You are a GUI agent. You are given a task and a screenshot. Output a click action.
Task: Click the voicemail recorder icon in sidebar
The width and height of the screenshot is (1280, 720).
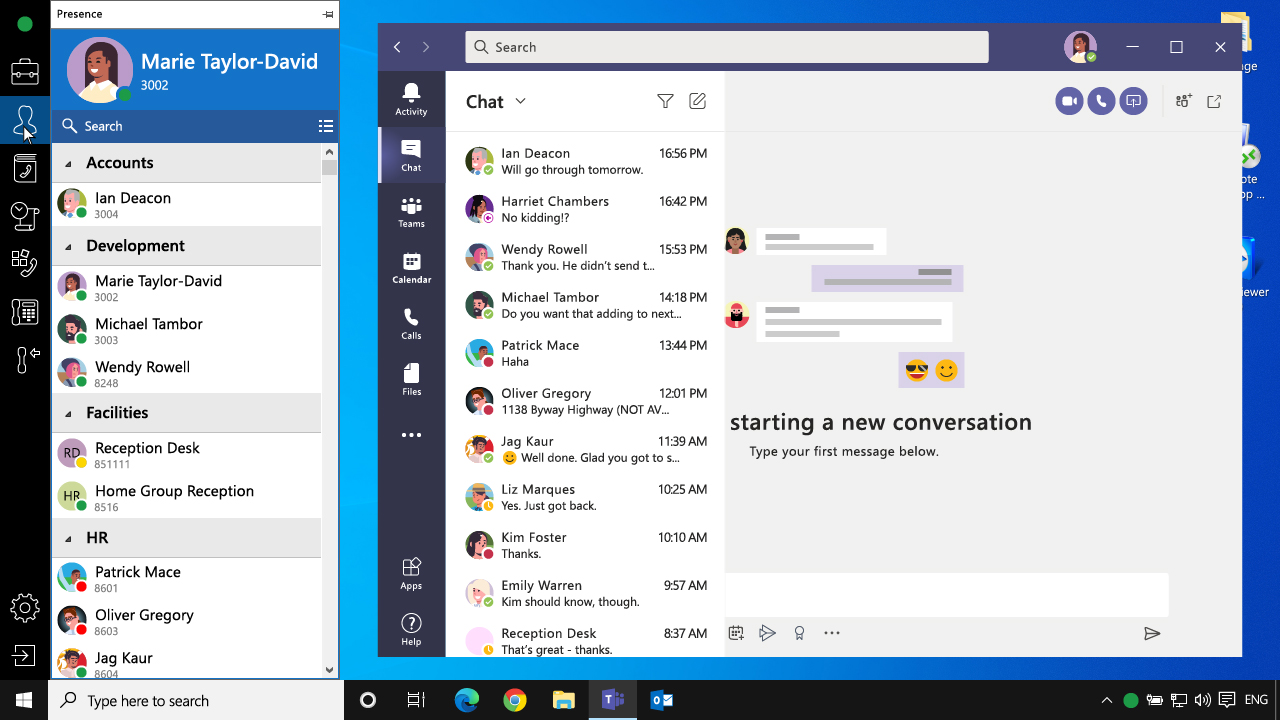click(25, 215)
